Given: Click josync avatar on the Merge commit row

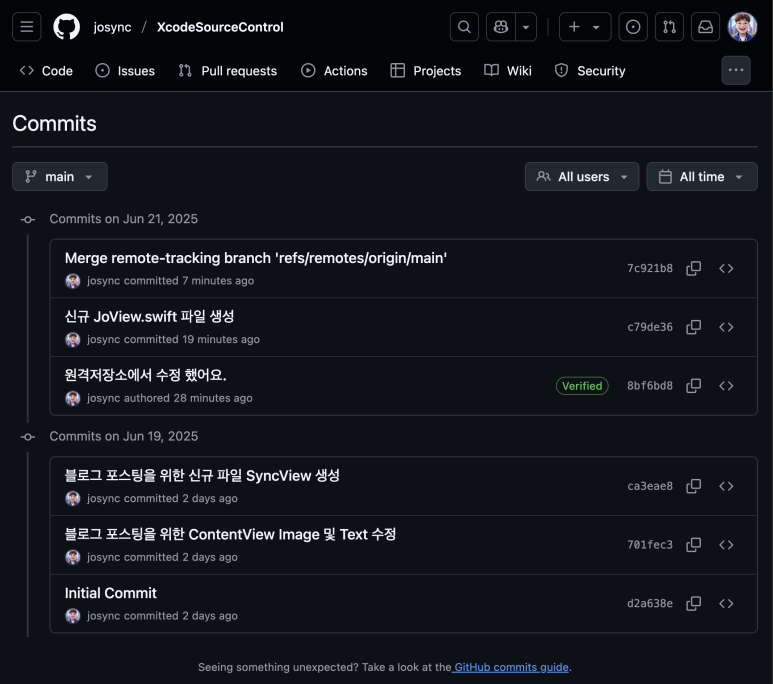Looking at the screenshot, I should tap(73, 281).
